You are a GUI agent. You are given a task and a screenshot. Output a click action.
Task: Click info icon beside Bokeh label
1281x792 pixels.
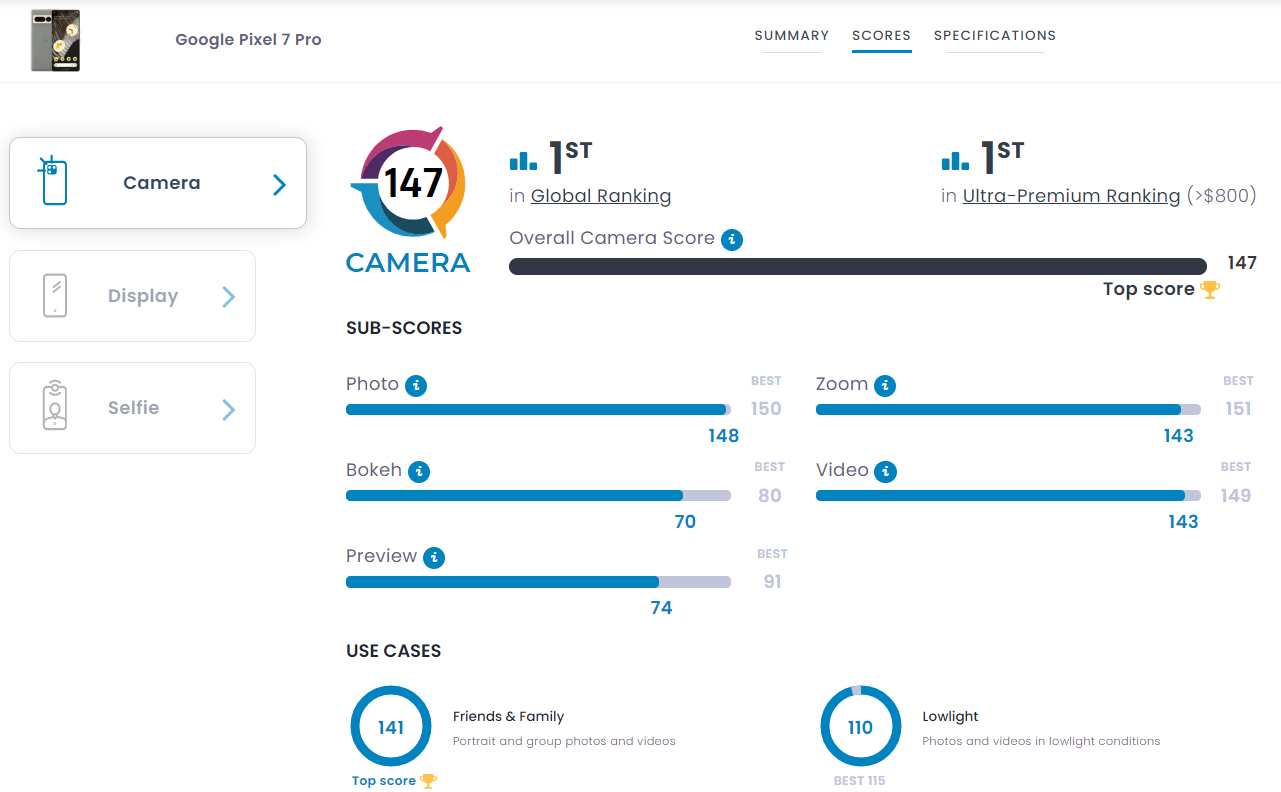coord(419,471)
